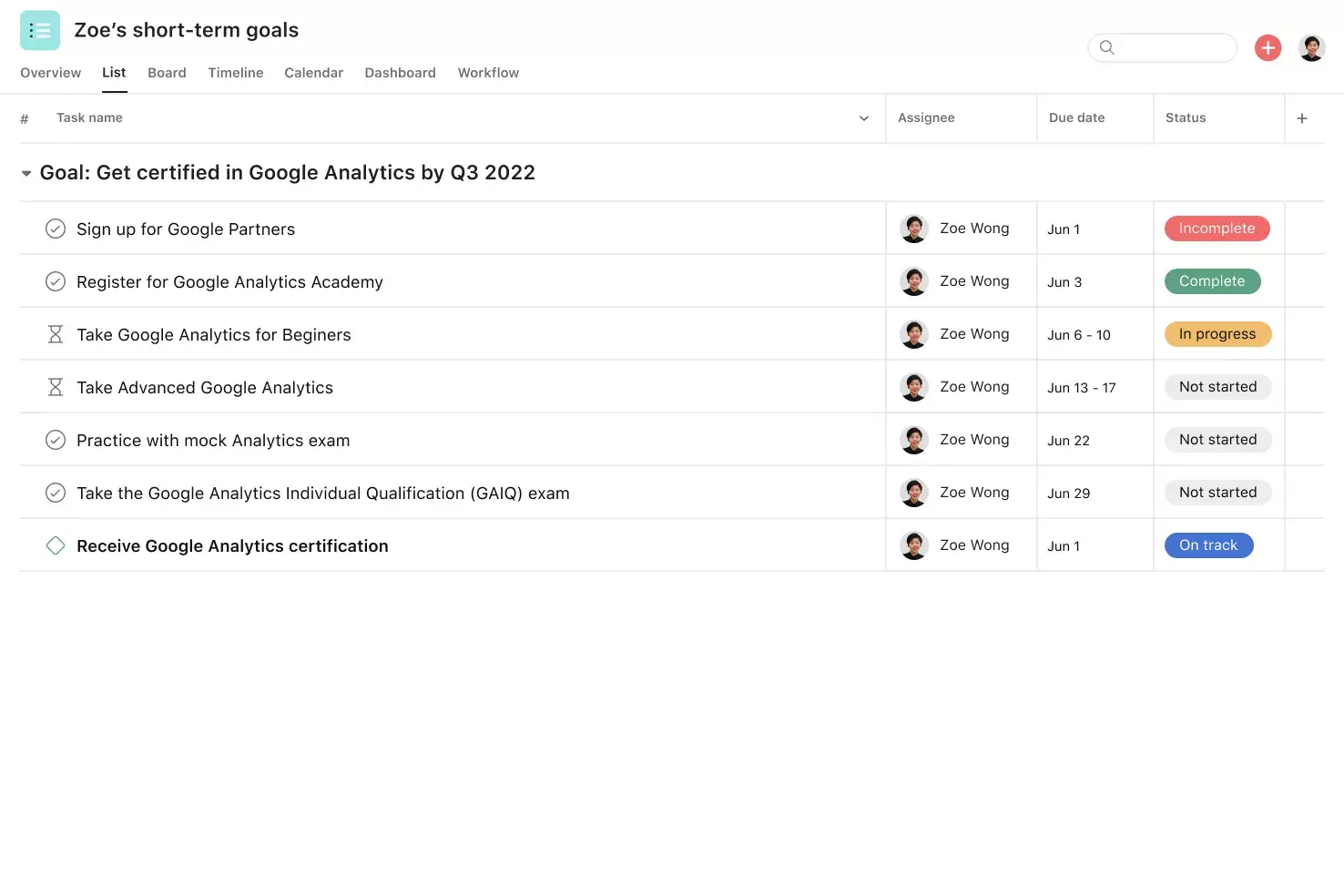Mark Practice with mock Analytics exam complete
Image resolution: width=1344 pixels, height=896 pixels.
coord(56,440)
